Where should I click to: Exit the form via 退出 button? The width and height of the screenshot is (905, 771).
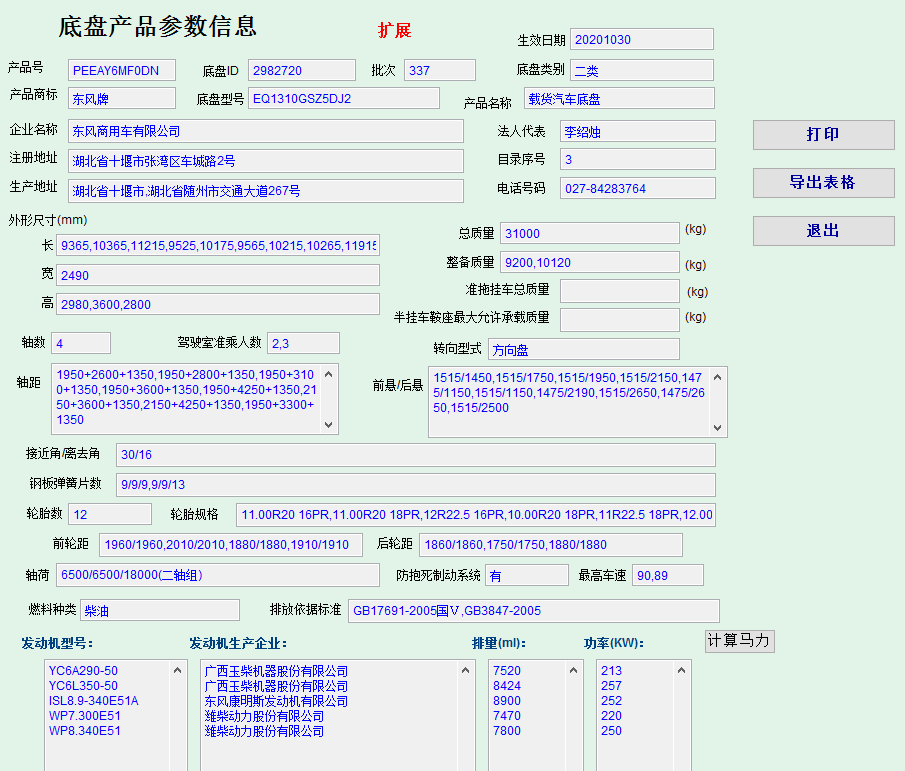(x=824, y=231)
